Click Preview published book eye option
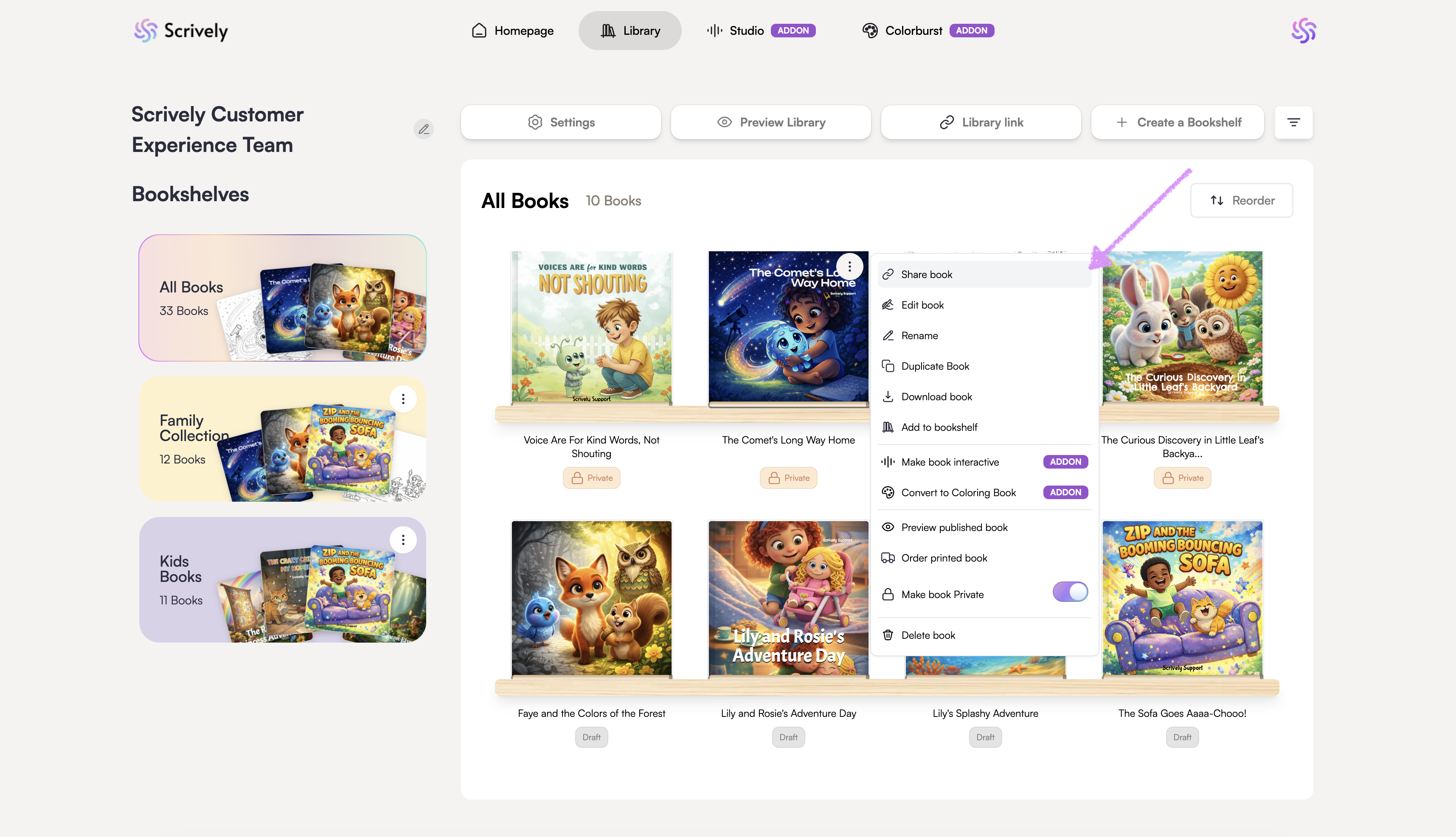 click(954, 527)
